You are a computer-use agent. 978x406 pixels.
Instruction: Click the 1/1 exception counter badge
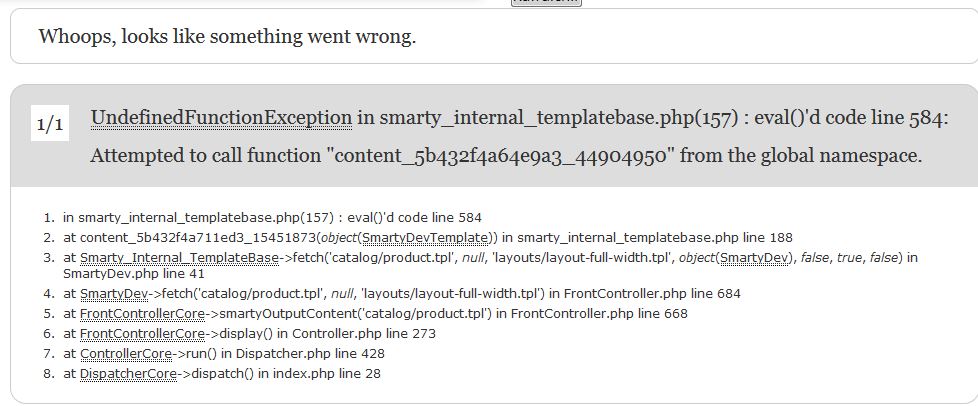[x=50, y=123]
